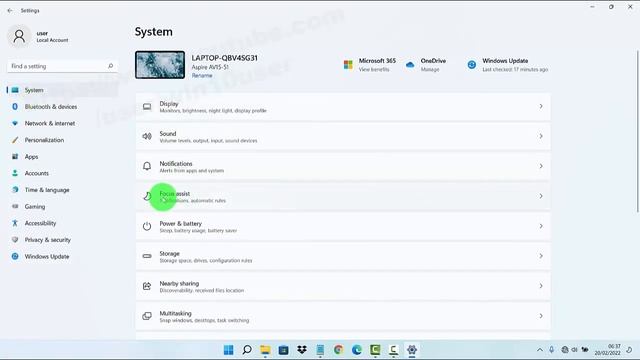Click Windows Update Last checked text
This screenshot has width=640, height=360.
[x=515, y=69]
